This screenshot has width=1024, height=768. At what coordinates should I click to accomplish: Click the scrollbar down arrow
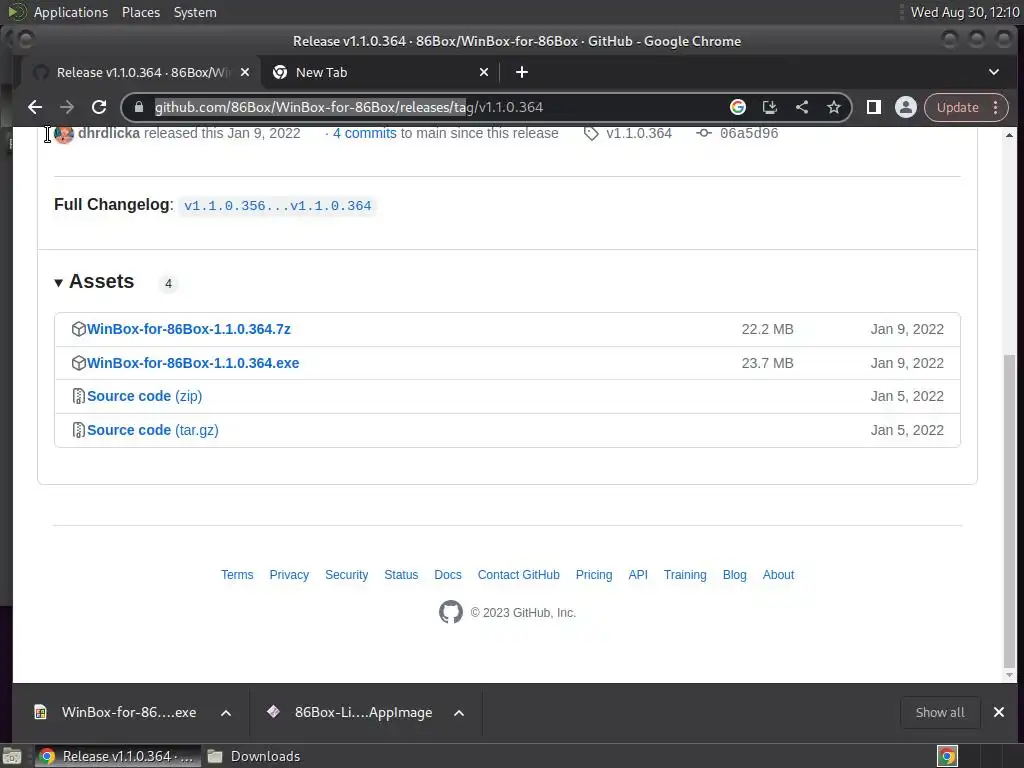point(1010,675)
